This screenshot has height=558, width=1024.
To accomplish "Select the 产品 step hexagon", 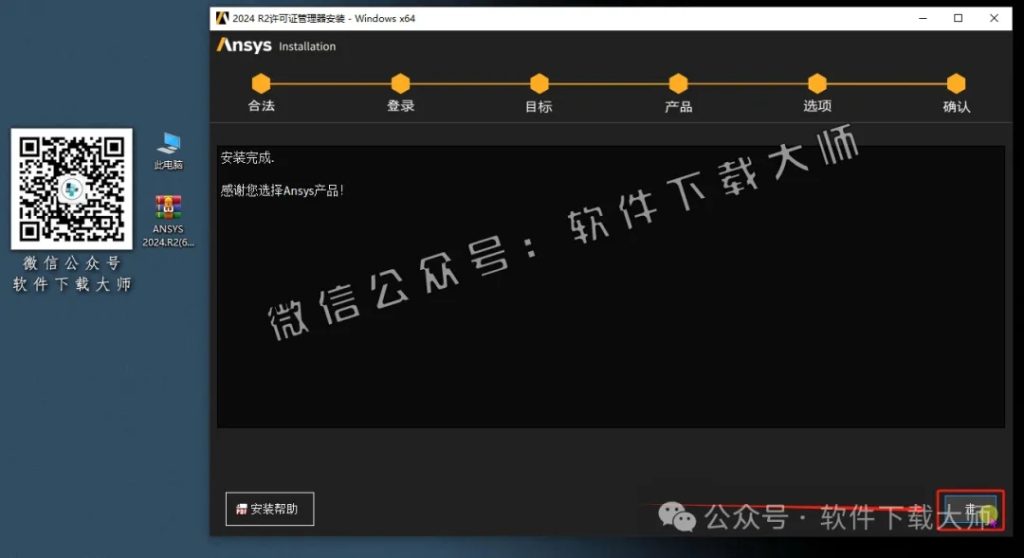I will tap(679, 84).
